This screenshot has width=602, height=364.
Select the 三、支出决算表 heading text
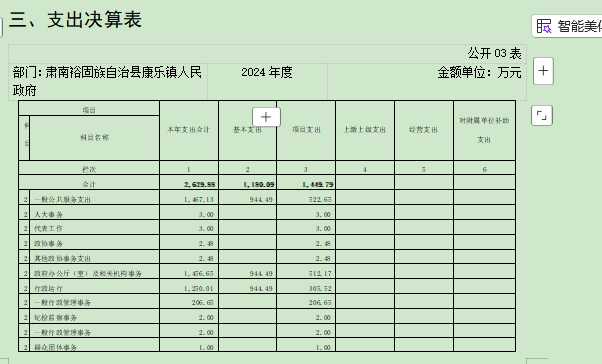coord(75,20)
